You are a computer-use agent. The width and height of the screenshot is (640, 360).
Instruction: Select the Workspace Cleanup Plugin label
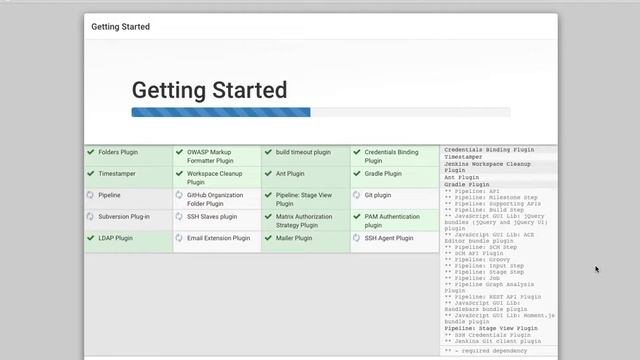[x=215, y=178]
